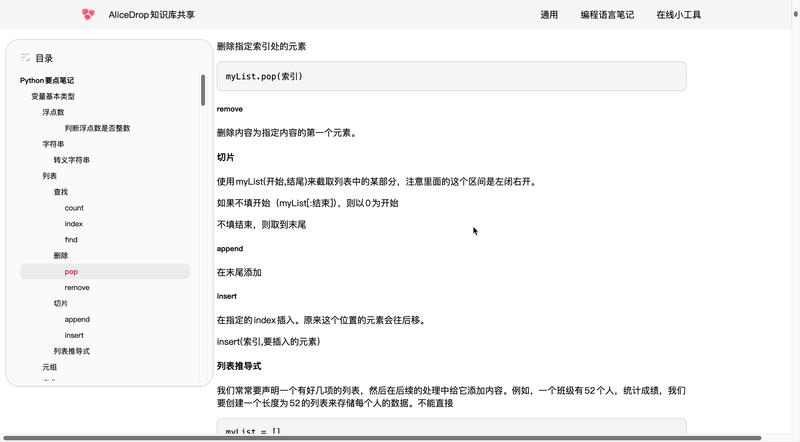Open the 通用 menu

(549, 15)
